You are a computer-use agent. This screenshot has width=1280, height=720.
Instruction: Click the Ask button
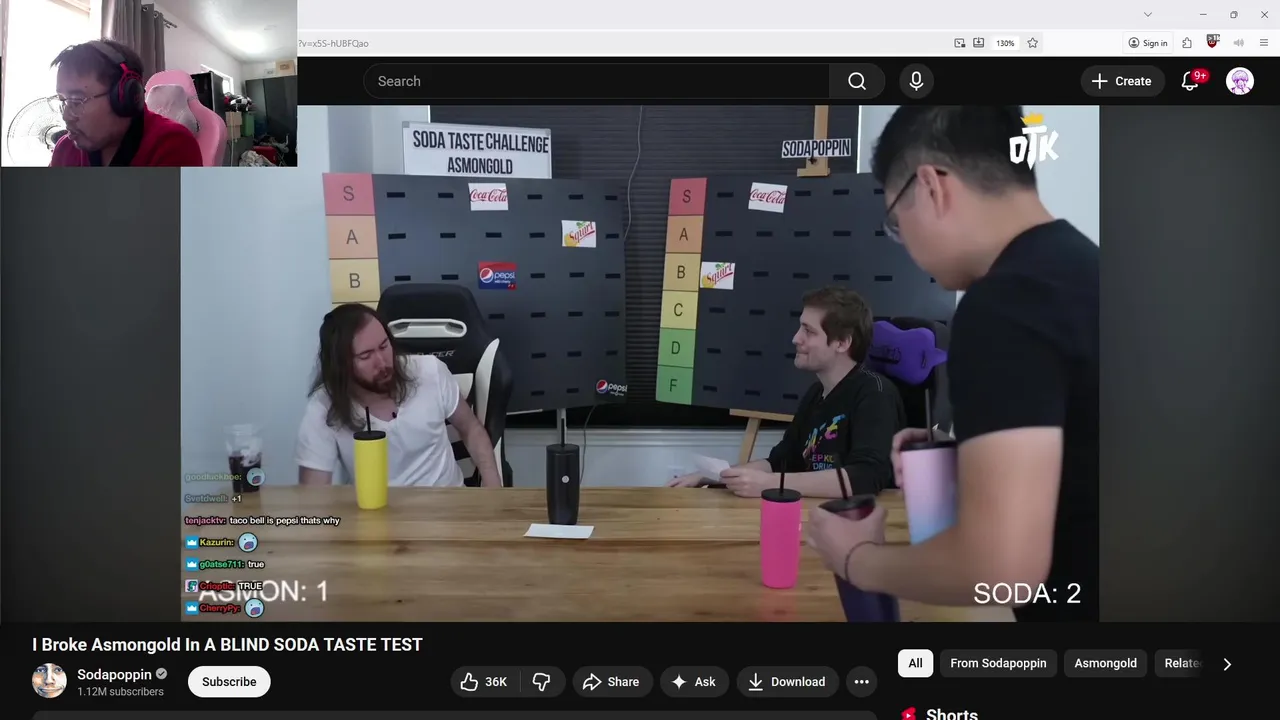[x=693, y=682]
